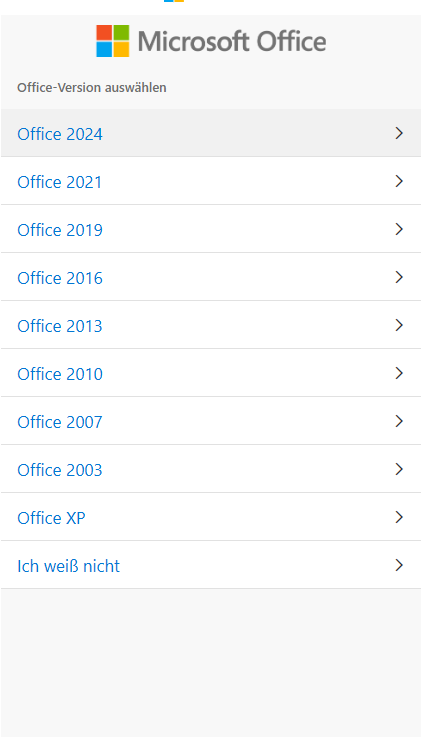
Task: Select Office 2021 from the list
Action: [x=60, y=182]
